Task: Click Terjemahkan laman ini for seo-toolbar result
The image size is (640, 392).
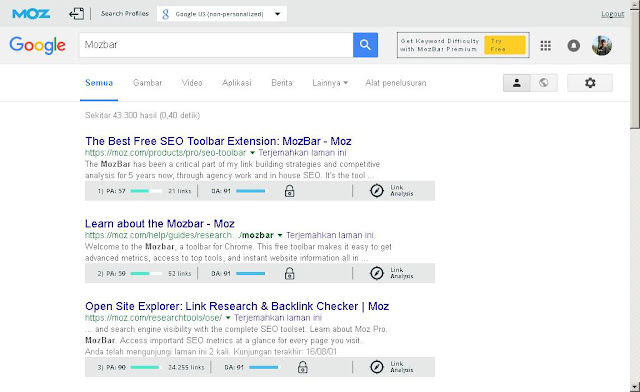Action: tap(302, 153)
